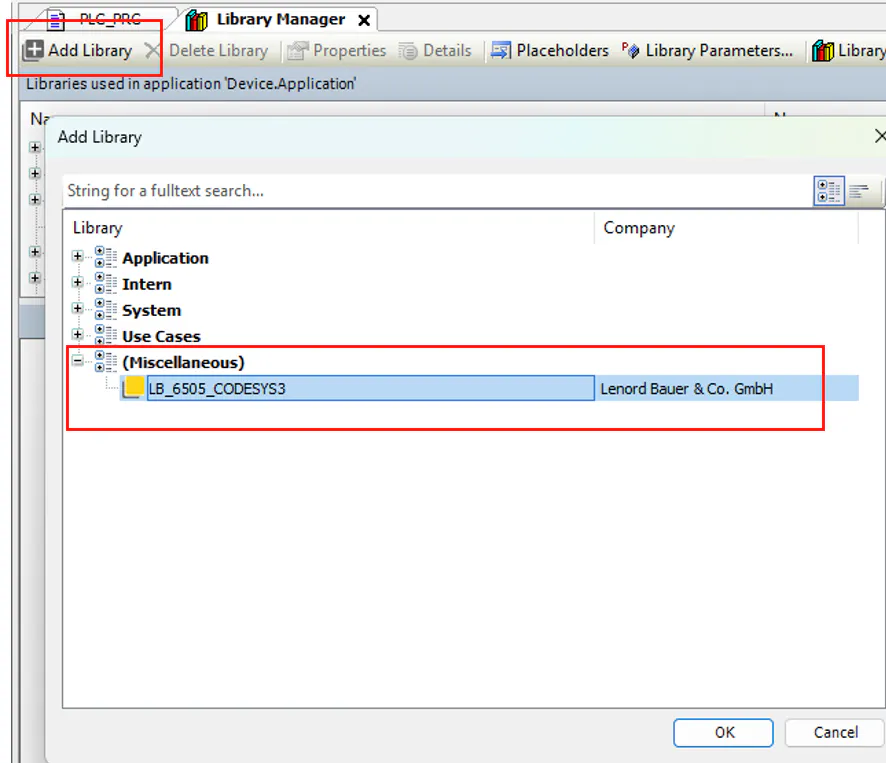
Task: Cancel the Add Library dialog
Action: tap(835, 732)
